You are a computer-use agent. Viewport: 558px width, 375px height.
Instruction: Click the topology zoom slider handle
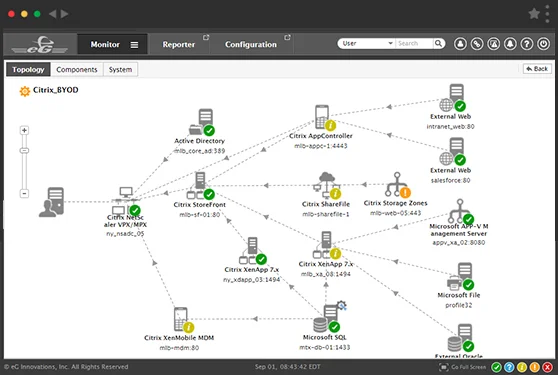click(24, 150)
